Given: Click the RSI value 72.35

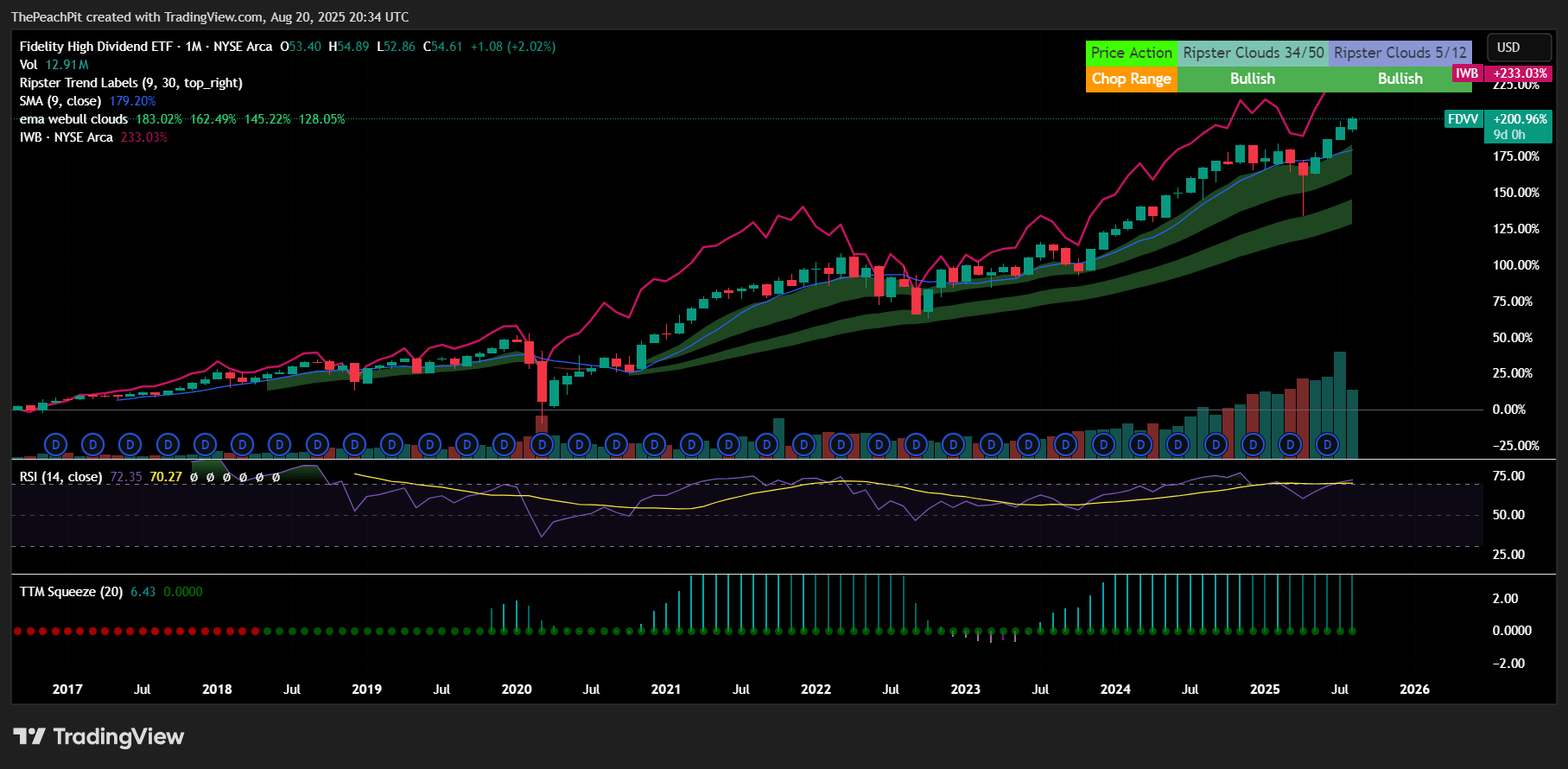Looking at the screenshot, I should point(126,477).
